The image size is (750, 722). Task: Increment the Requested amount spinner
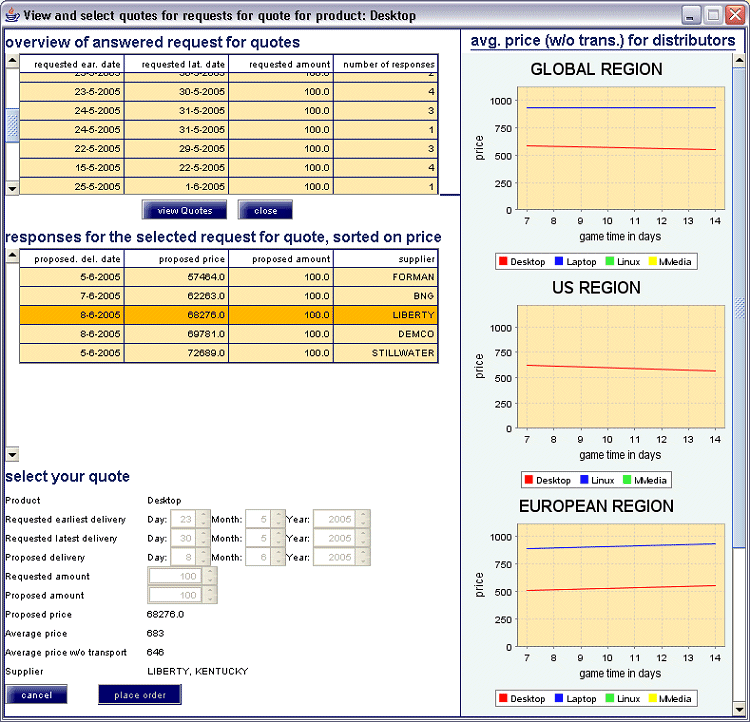click(210, 572)
